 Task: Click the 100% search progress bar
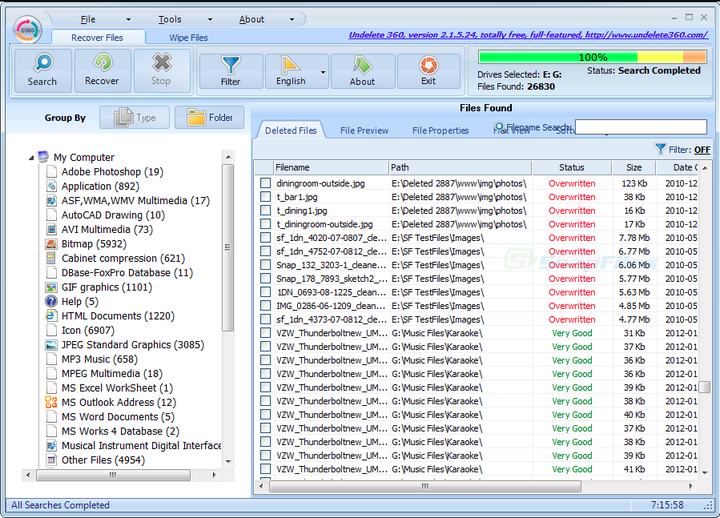pos(592,57)
